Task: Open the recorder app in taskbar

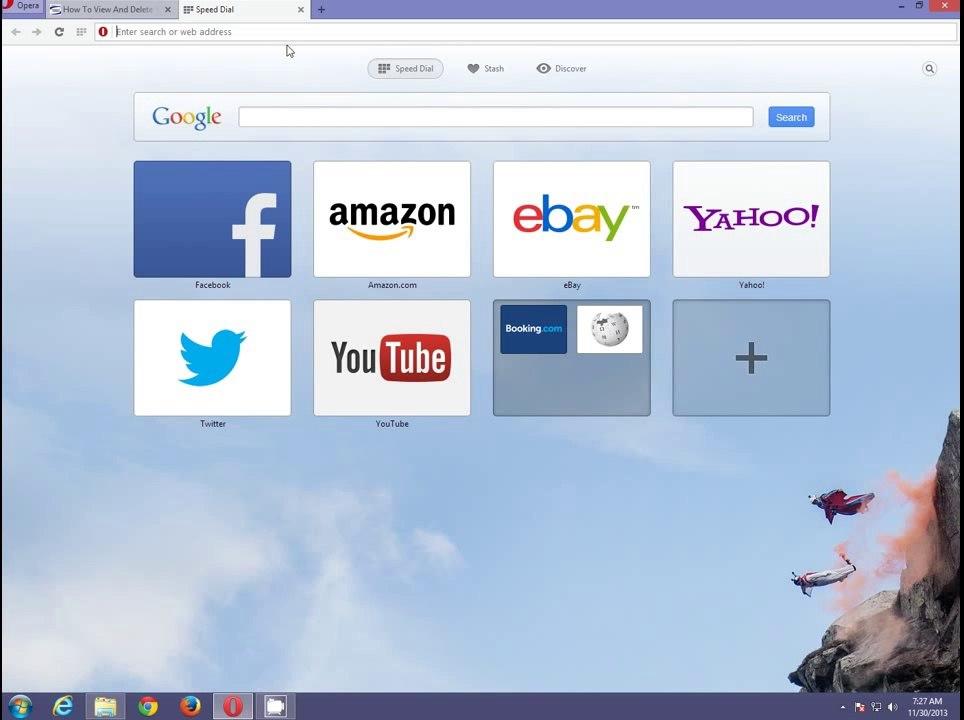Action: (x=275, y=706)
